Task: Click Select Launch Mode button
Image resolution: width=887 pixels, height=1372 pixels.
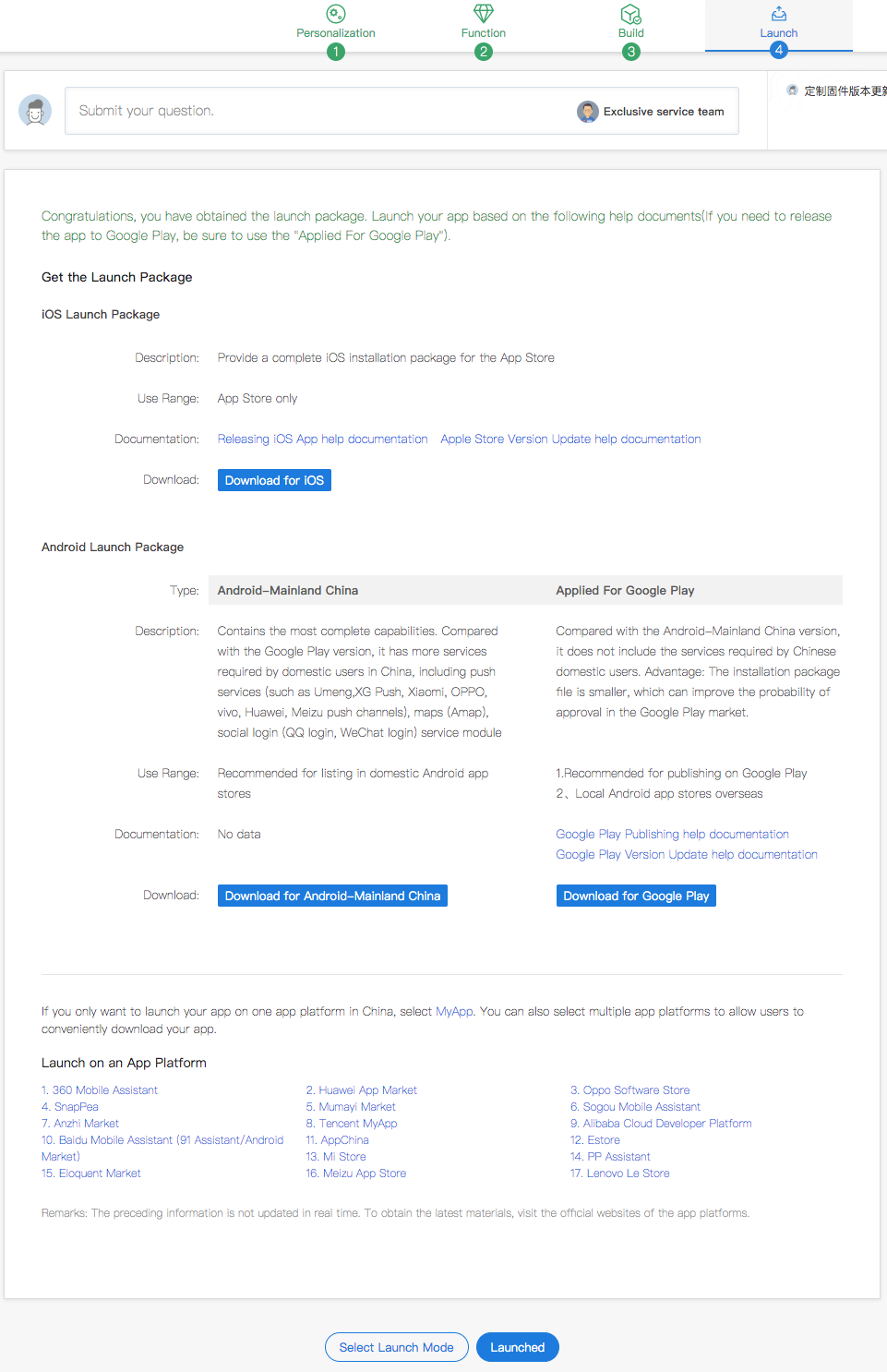Action: (397, 1347)
